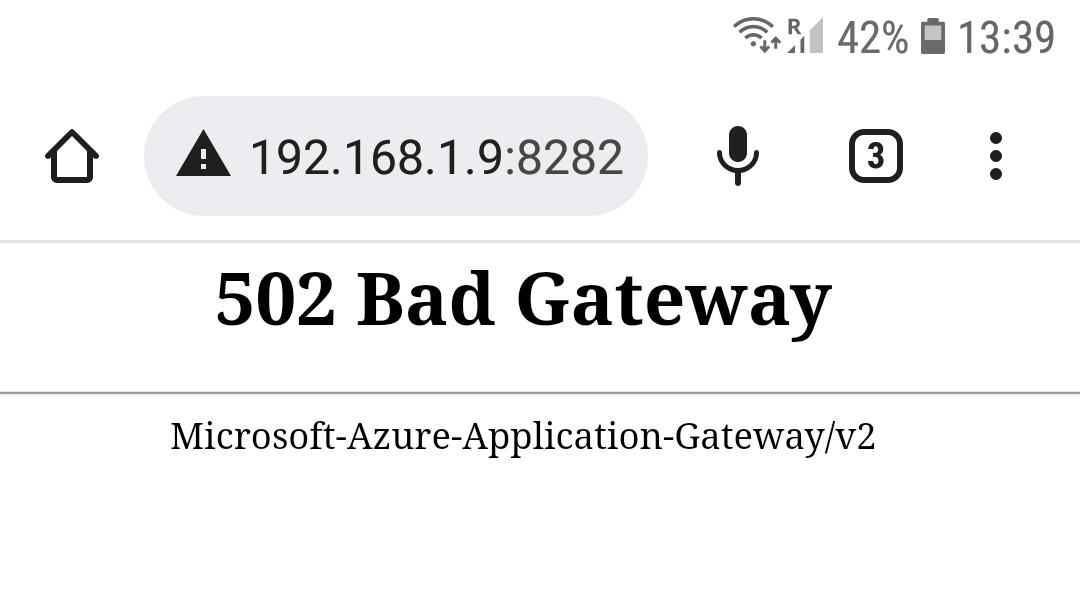Image resolution: width=1080 pixels, height=606 pixels.
Task: Tap the rounded address bar pill
Action: coord(395,156)
